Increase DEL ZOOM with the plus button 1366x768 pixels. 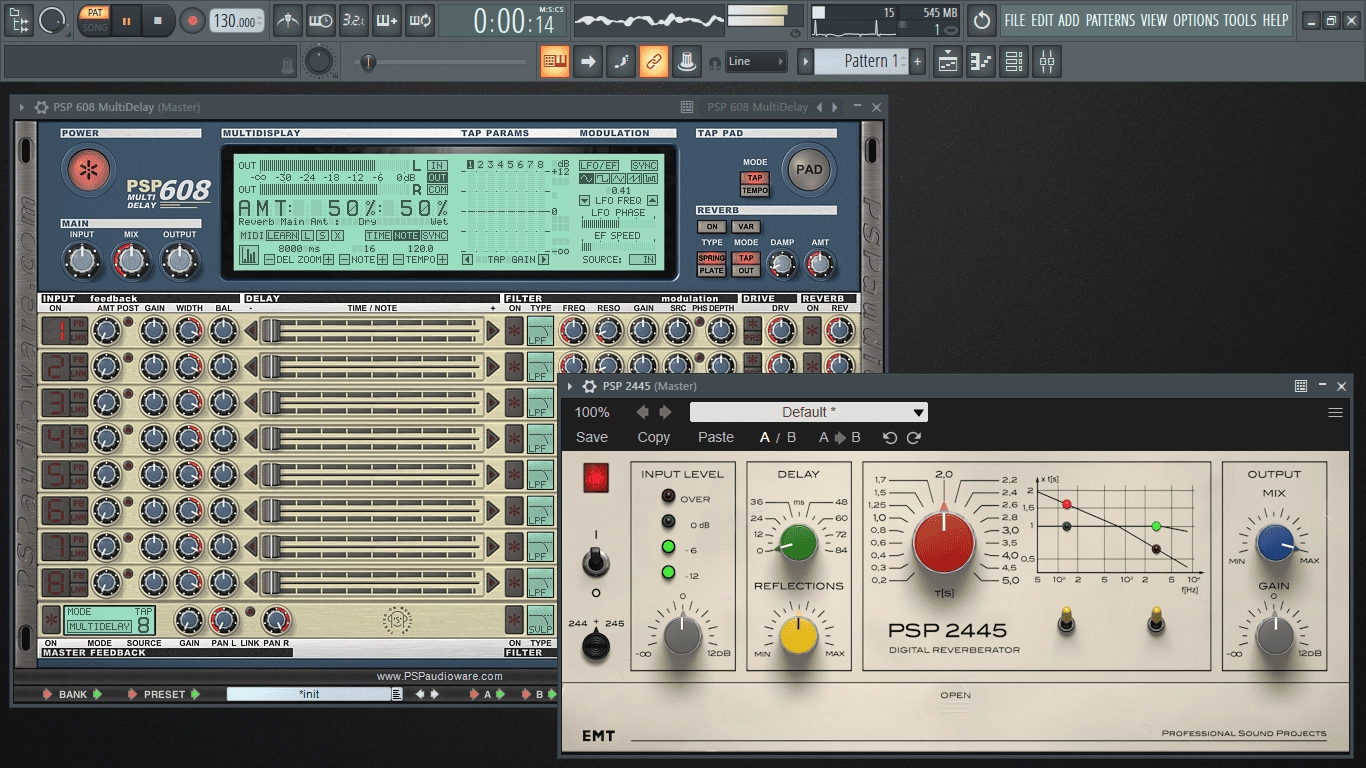(330, 260)
